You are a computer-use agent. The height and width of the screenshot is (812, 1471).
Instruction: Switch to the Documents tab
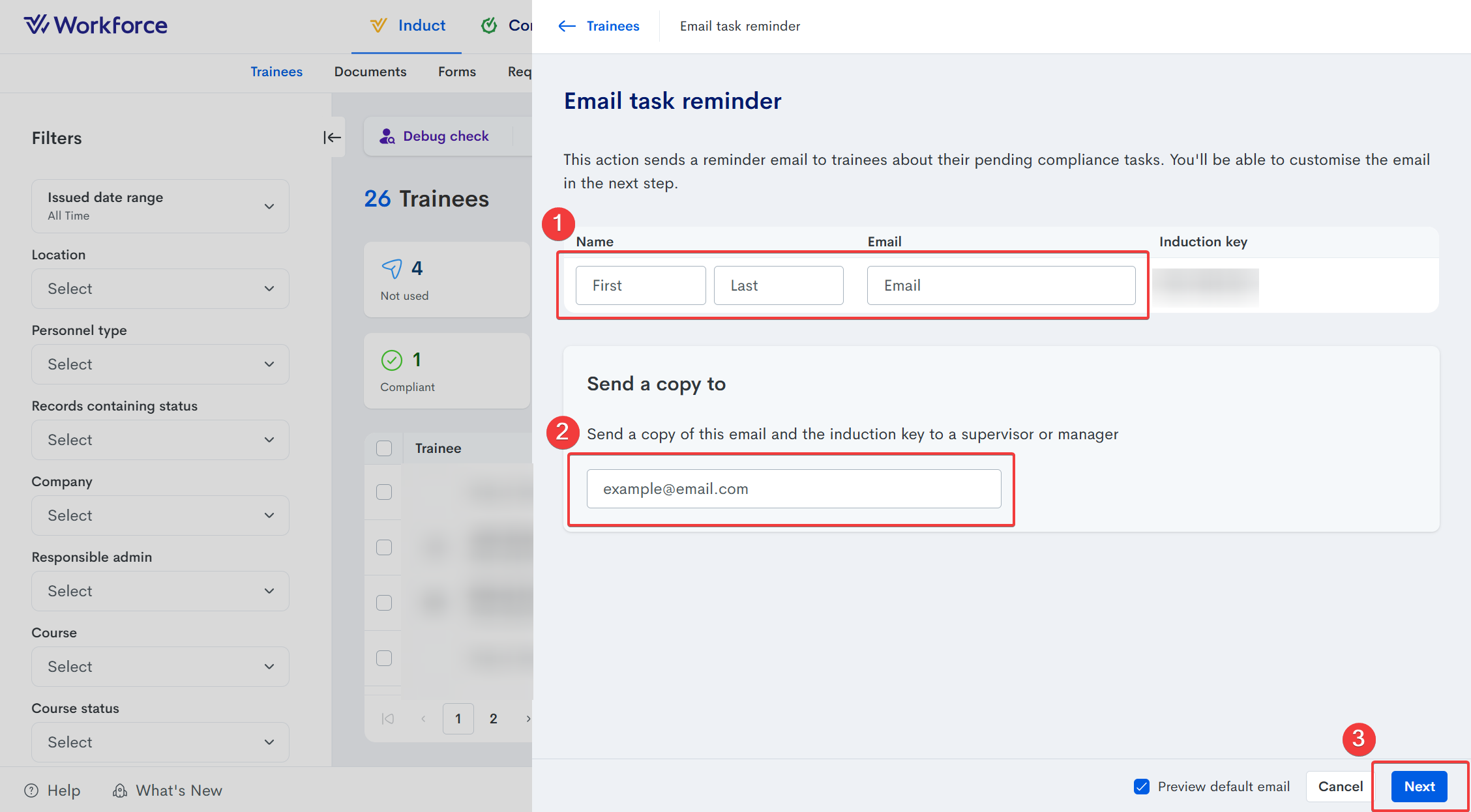click(370, 72)
